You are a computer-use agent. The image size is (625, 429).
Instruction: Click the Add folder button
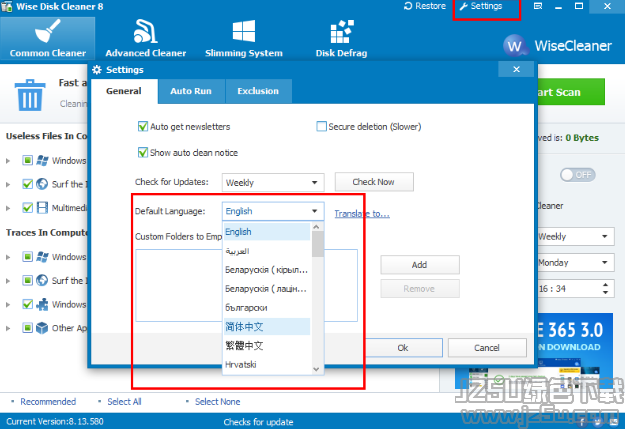[x=420, y=265]
